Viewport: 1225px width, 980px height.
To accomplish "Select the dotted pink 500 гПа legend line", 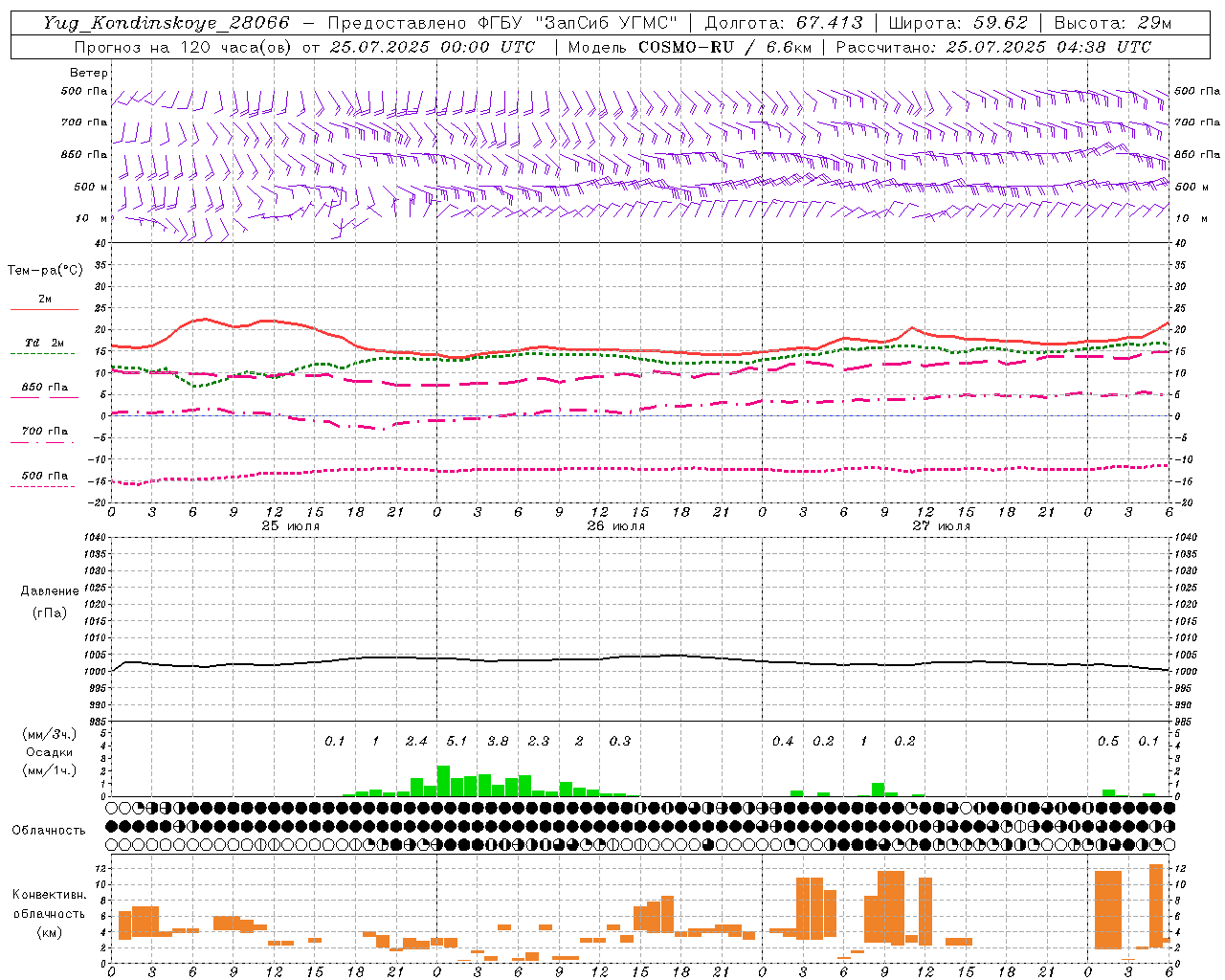I will click(43, 487).
